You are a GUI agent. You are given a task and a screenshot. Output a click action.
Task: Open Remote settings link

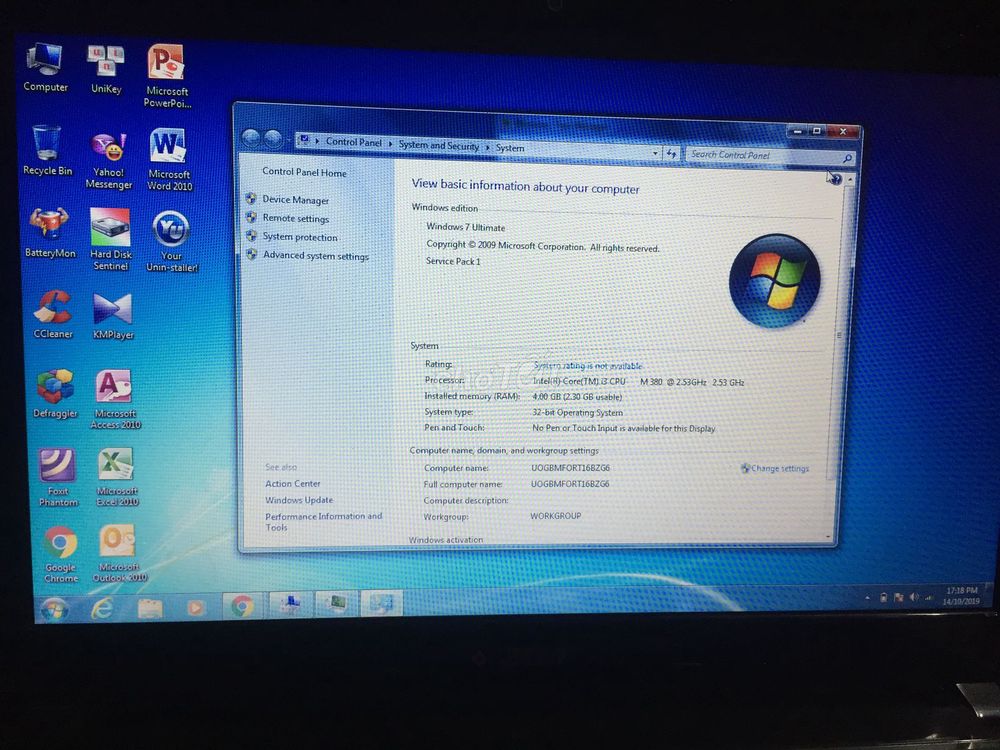point(296,218)
